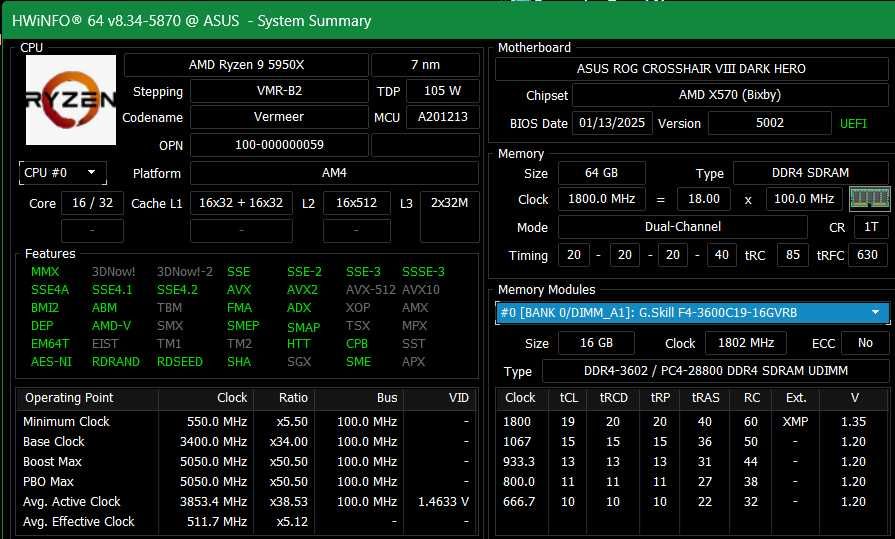Select the Avg. Active Clock row

[246, 502]
